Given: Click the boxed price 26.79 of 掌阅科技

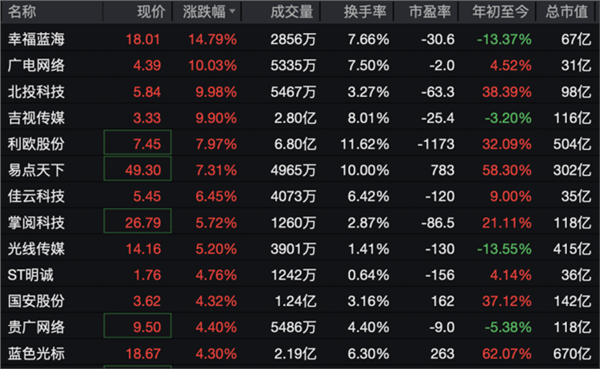Looking at the screenshot, I should pos(137,221).
